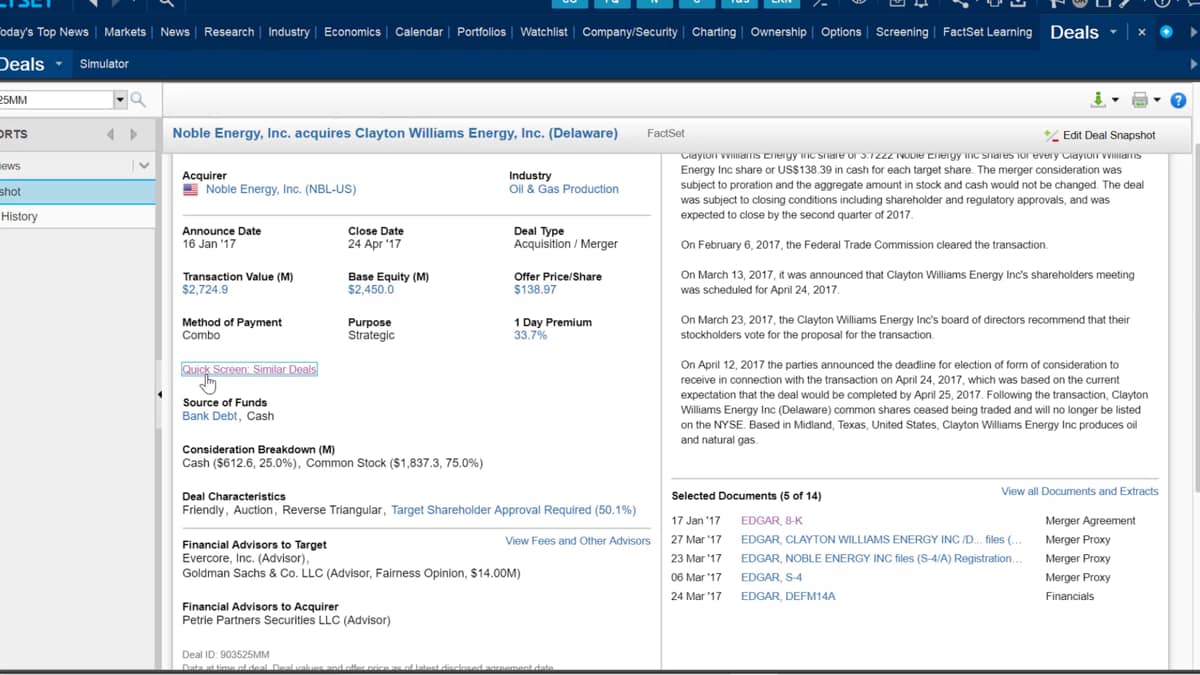Open the Screening tab
The height and width of the screenshot is (675, 1200).
point(902,32)
